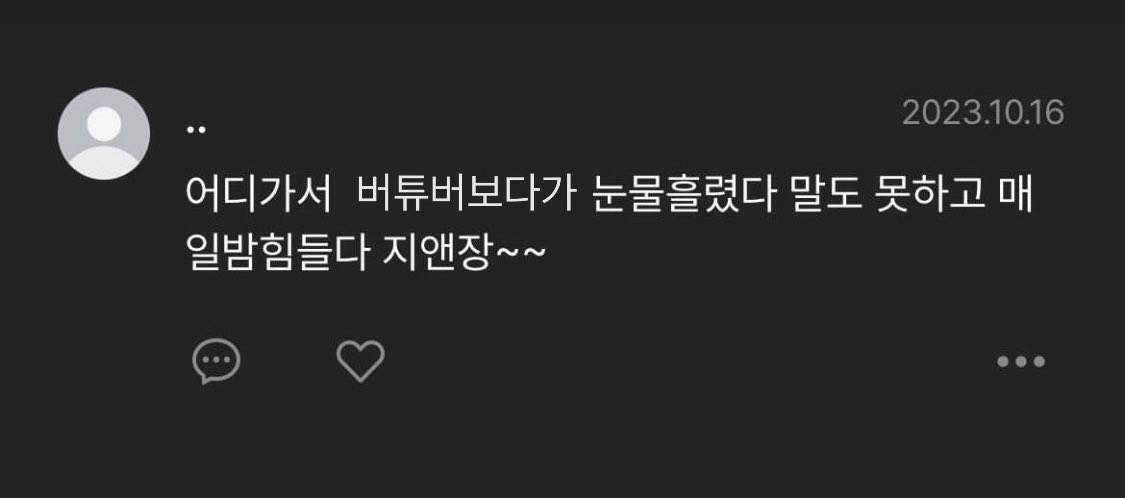This screenshot has height=498, width=1125.
Task: Open the three-dot more options menu
Action: point(1021,362)
